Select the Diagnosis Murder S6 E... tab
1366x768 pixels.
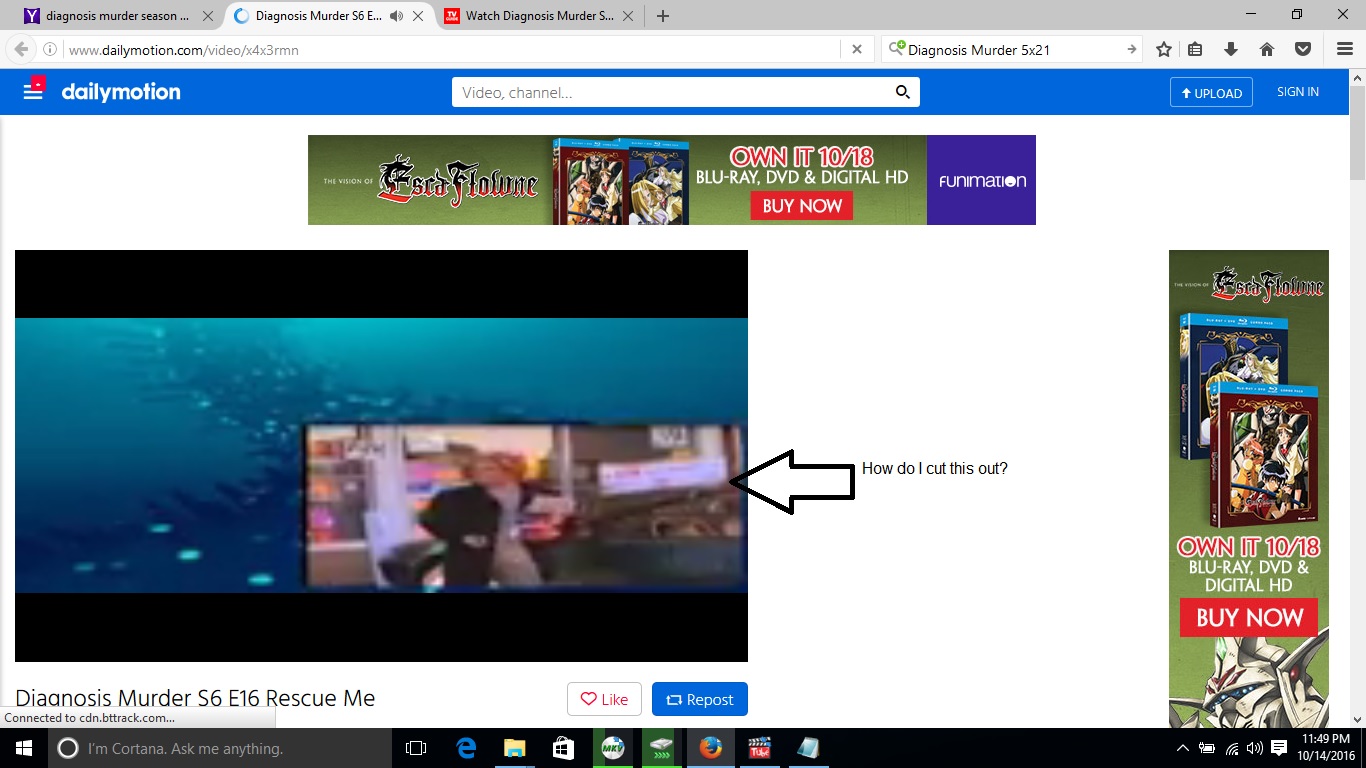coord(320,16)
